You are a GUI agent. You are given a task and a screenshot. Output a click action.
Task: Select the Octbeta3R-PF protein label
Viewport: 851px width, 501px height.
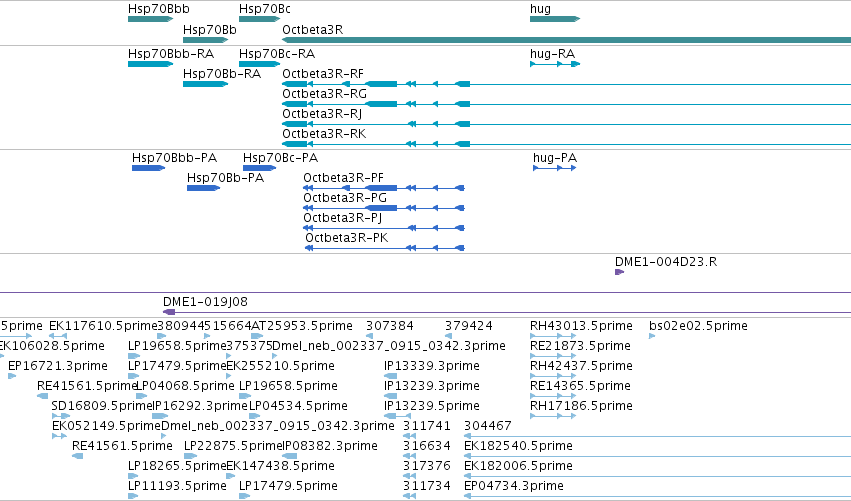[344, 178]
